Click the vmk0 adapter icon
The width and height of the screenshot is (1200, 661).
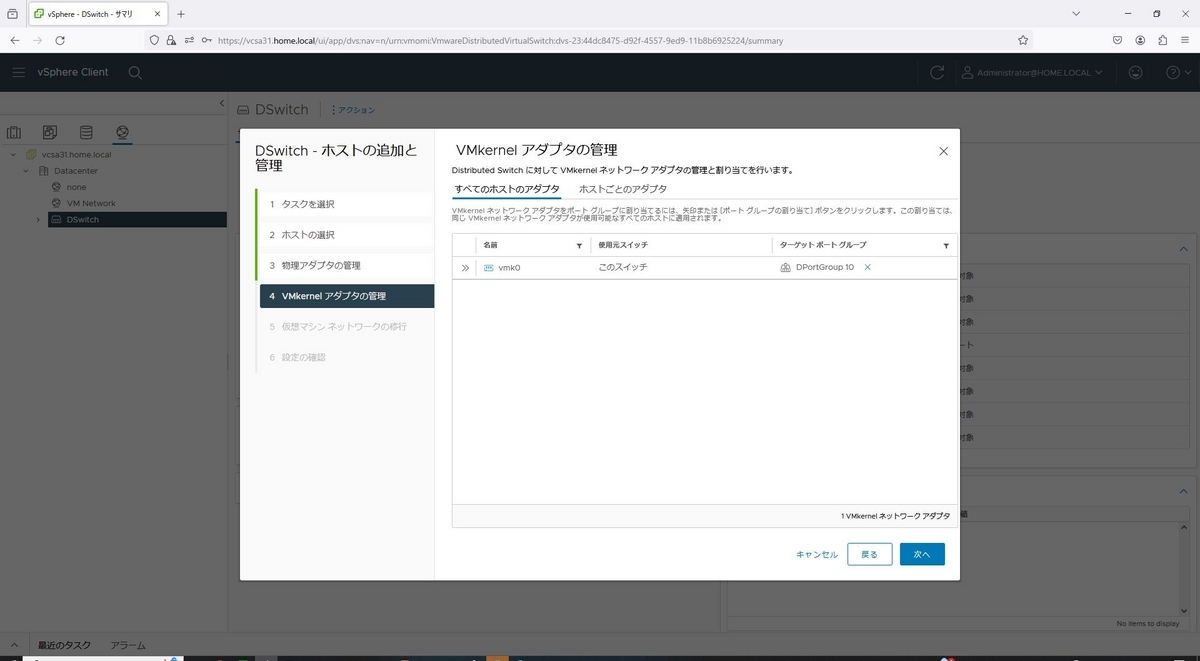click(489, 268)
